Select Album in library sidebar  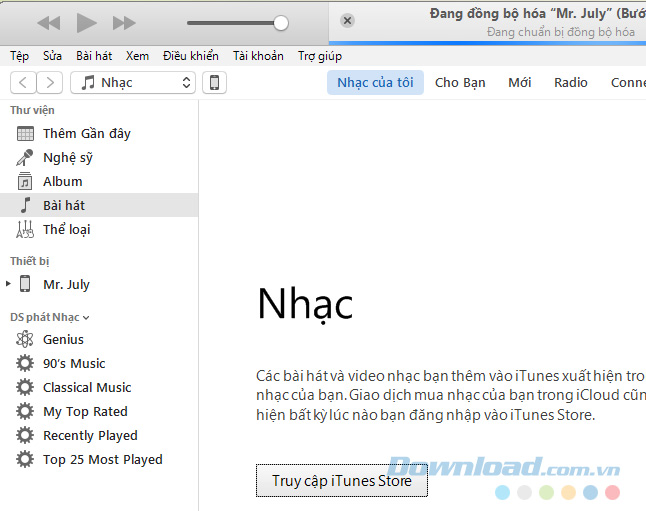pos(99,181)
